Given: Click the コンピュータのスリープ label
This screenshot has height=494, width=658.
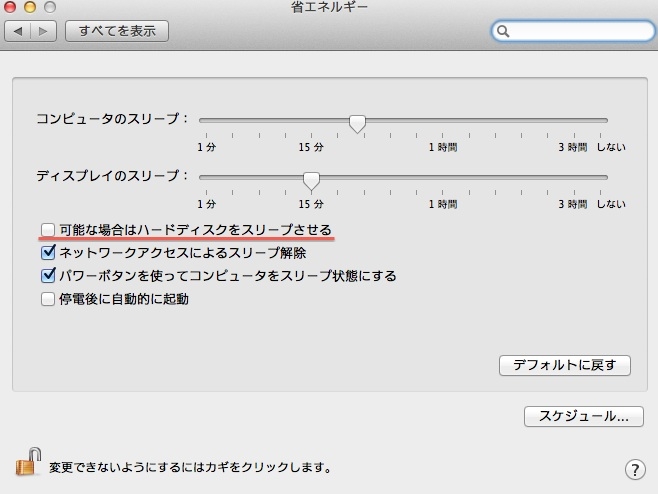Looking at the screenshot, I should coord(112,119).
